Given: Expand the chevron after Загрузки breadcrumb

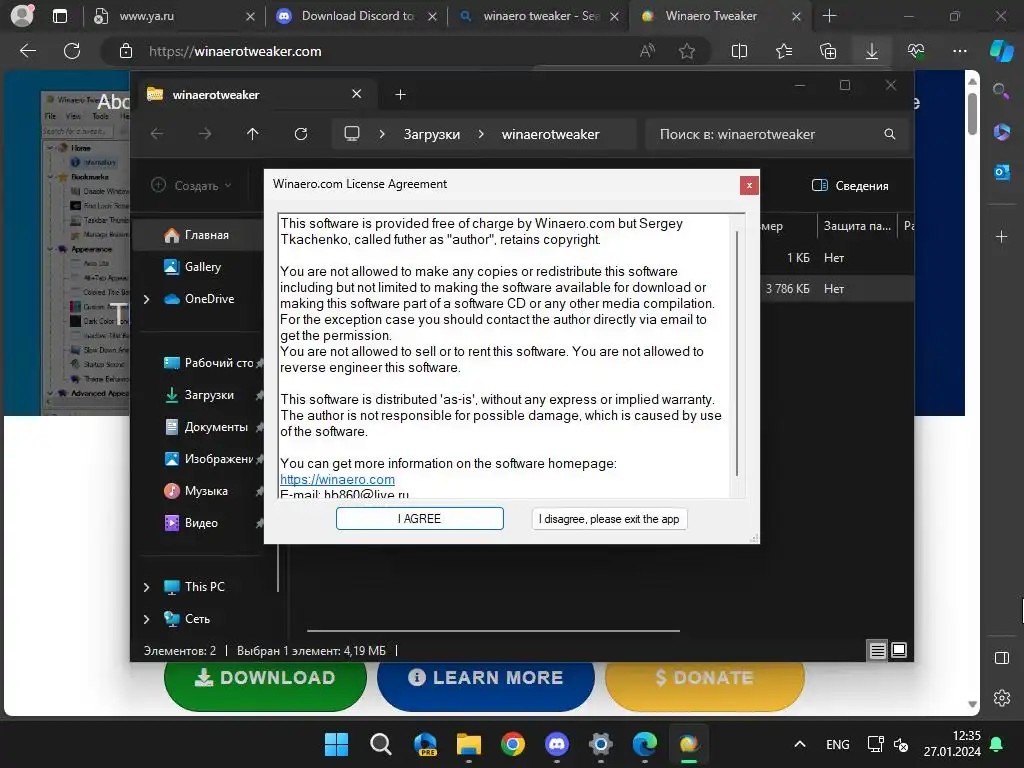Looking at the screenshot, I should tap(481, 134).
